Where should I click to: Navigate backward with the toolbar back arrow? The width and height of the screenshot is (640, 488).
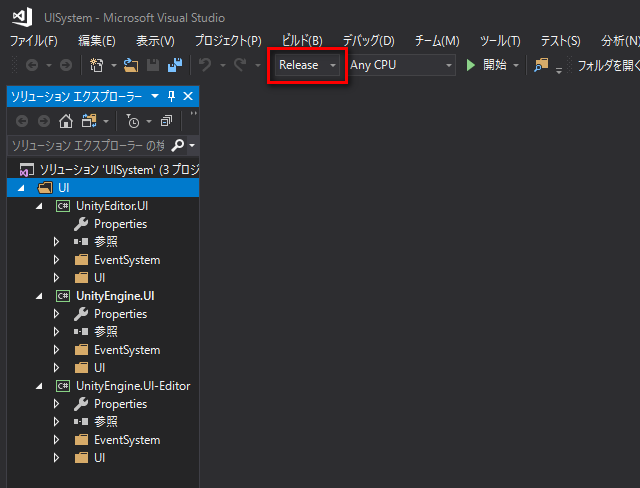[x=32, y=65]
